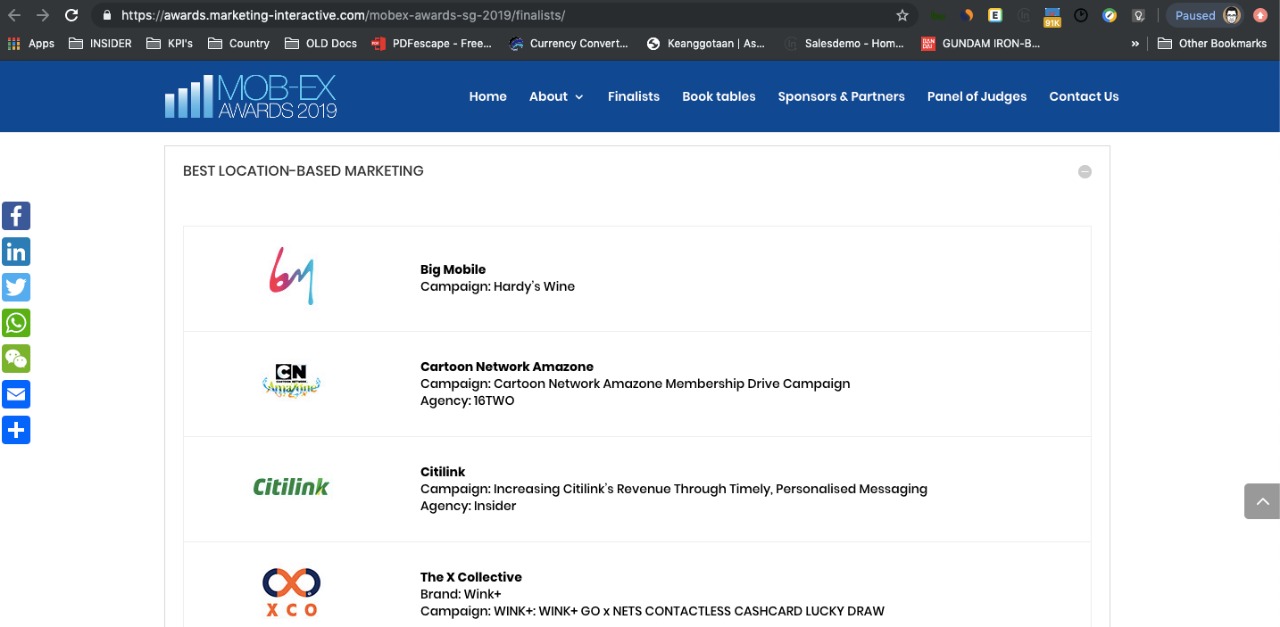Click the browser address bar

[x=500, y=15]
